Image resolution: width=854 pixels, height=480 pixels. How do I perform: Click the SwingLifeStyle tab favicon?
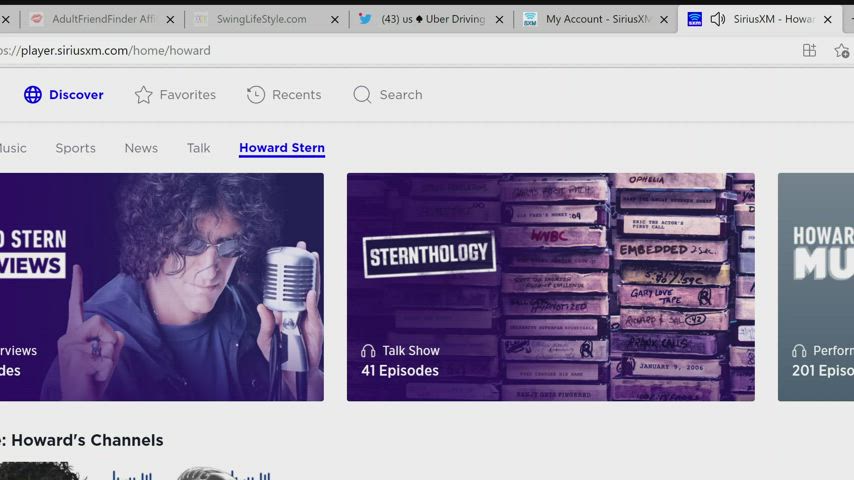click(201, 19)
